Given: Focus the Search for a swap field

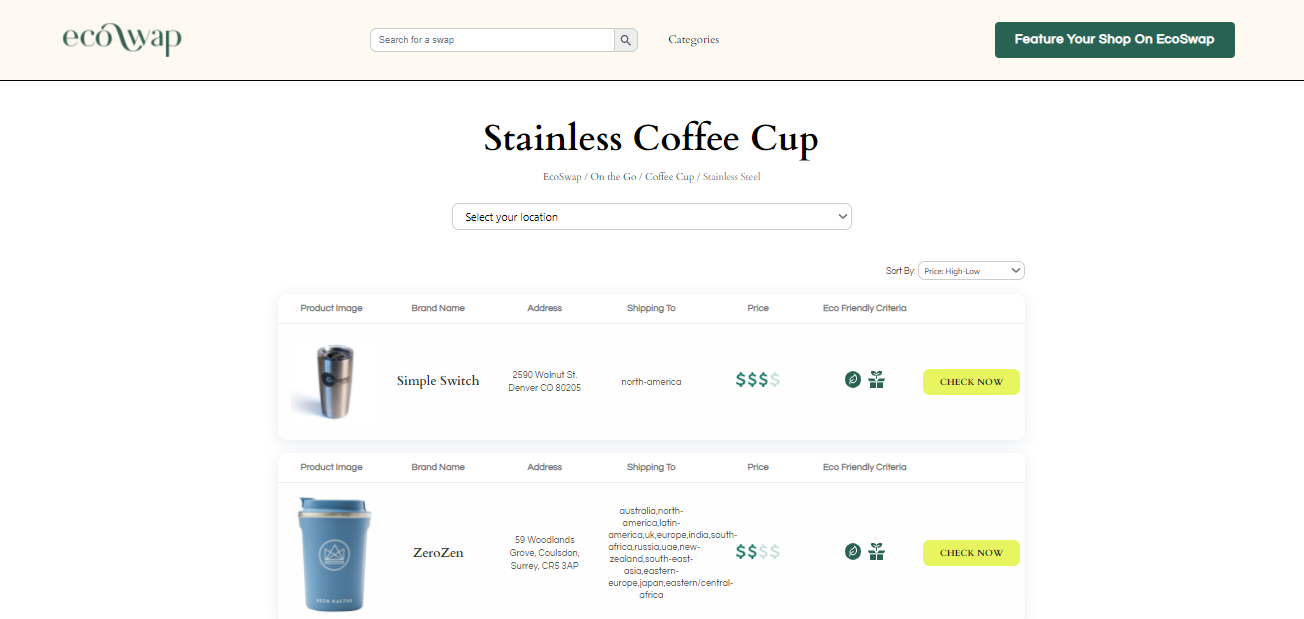Looking at the screenshot, I should point(492,40).
